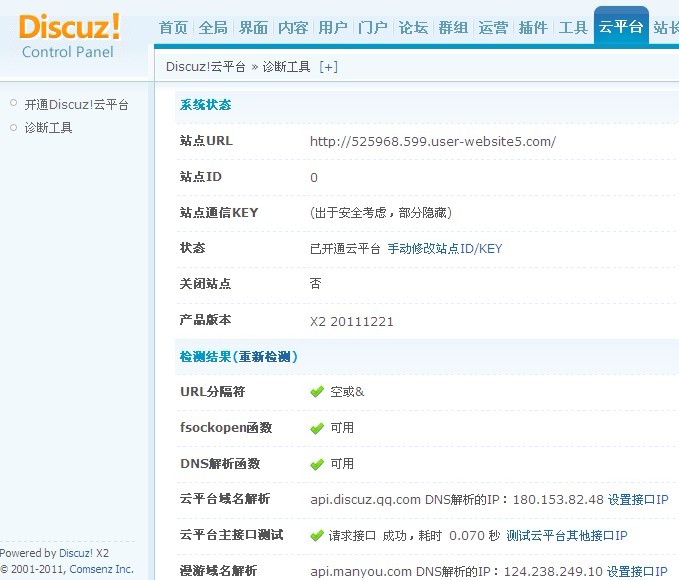Open the 群组 tab
This screenshot has width=679, height=580.
point(453,27)
